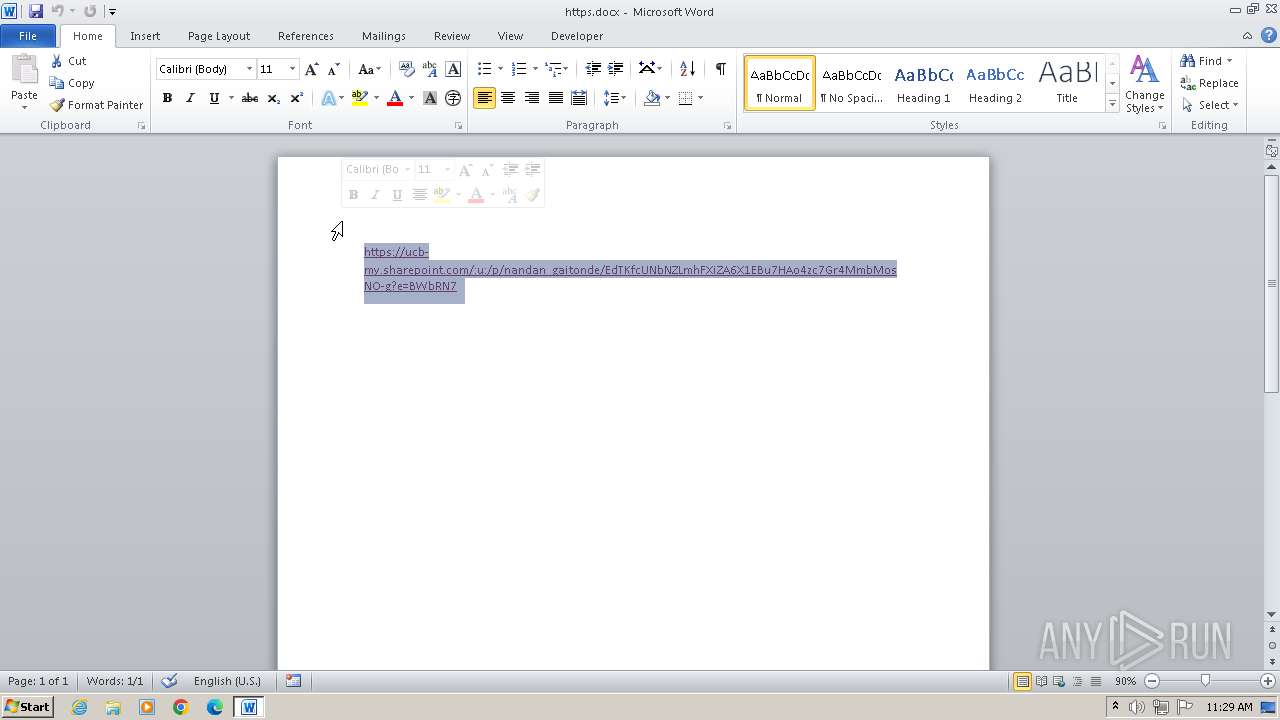Click the Paste icon
1280x720 pixels.
coord(24,70)
